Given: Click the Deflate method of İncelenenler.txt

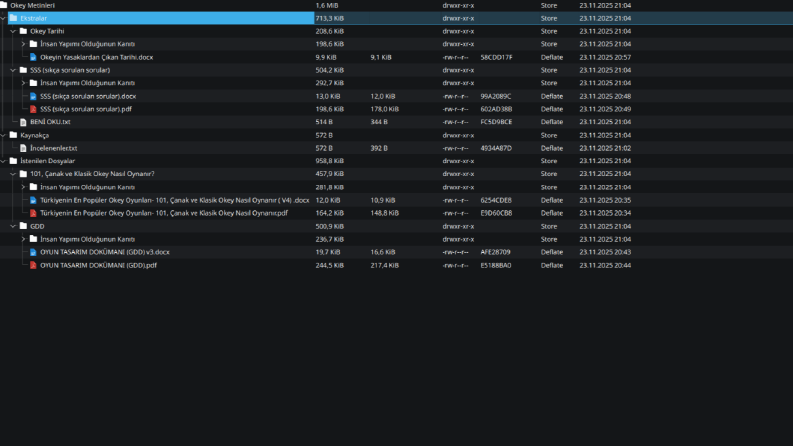Looking at the screenshot, I should point(552,148).
